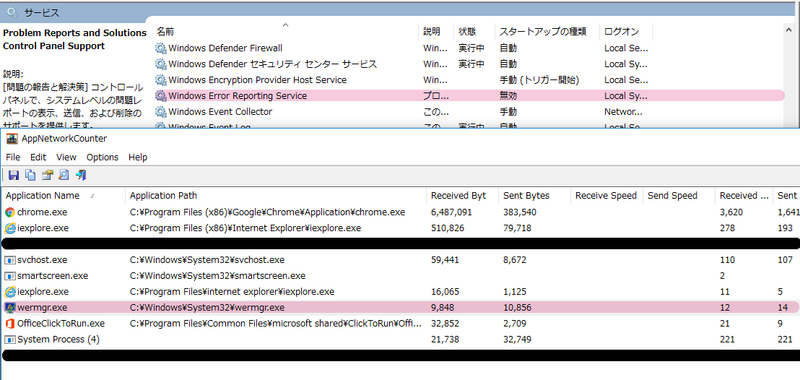Click the C:¥Windows¥System32¥smartscreen.exe path cell
Image resolution: width=800 pixels, height=380 pixels.
[217, 276]
